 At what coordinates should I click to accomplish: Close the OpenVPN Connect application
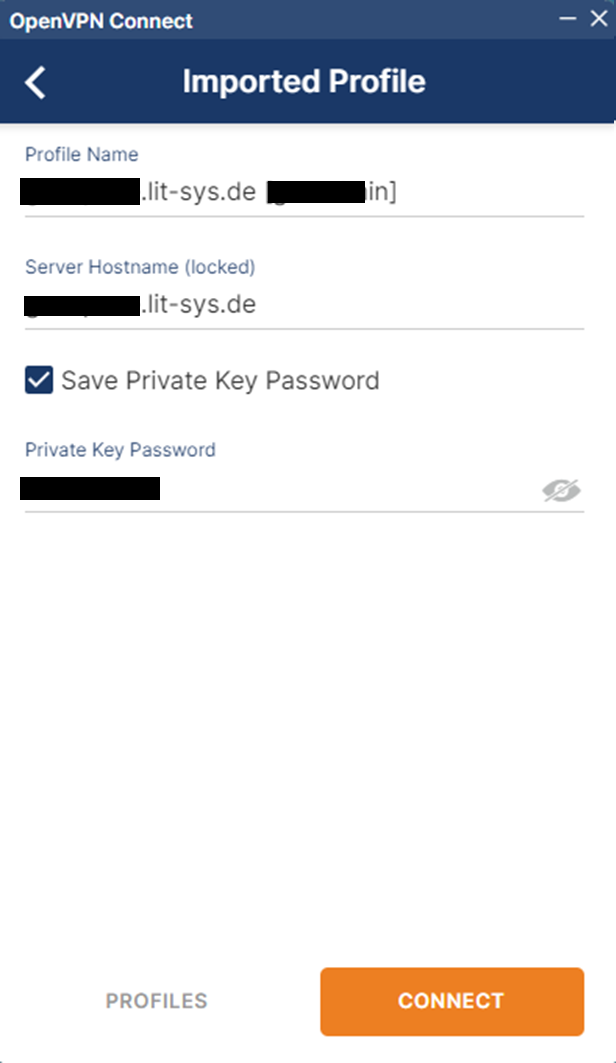(598, 18)
